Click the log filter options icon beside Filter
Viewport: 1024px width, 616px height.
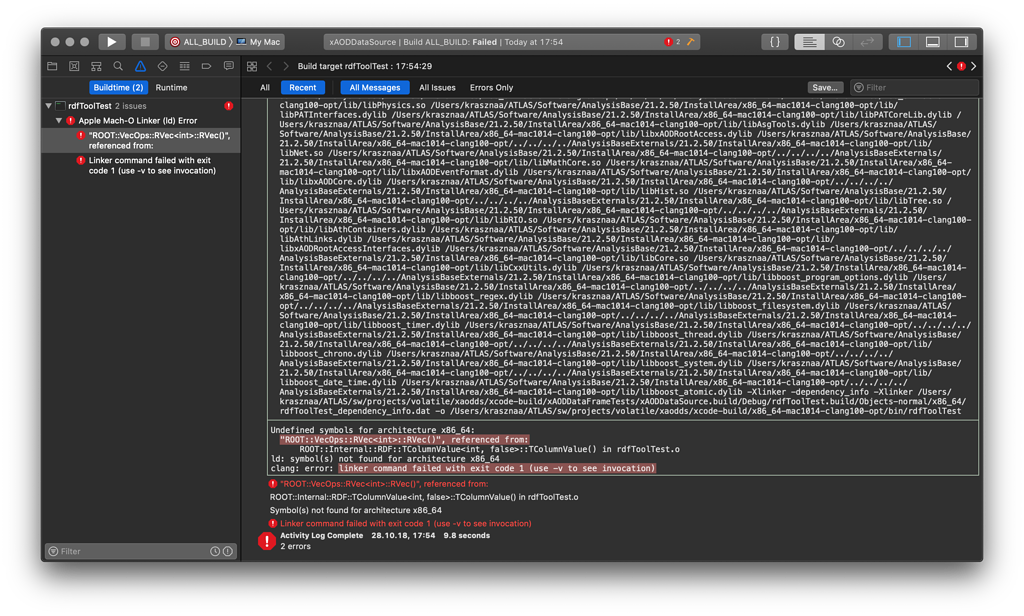point(859,88)
